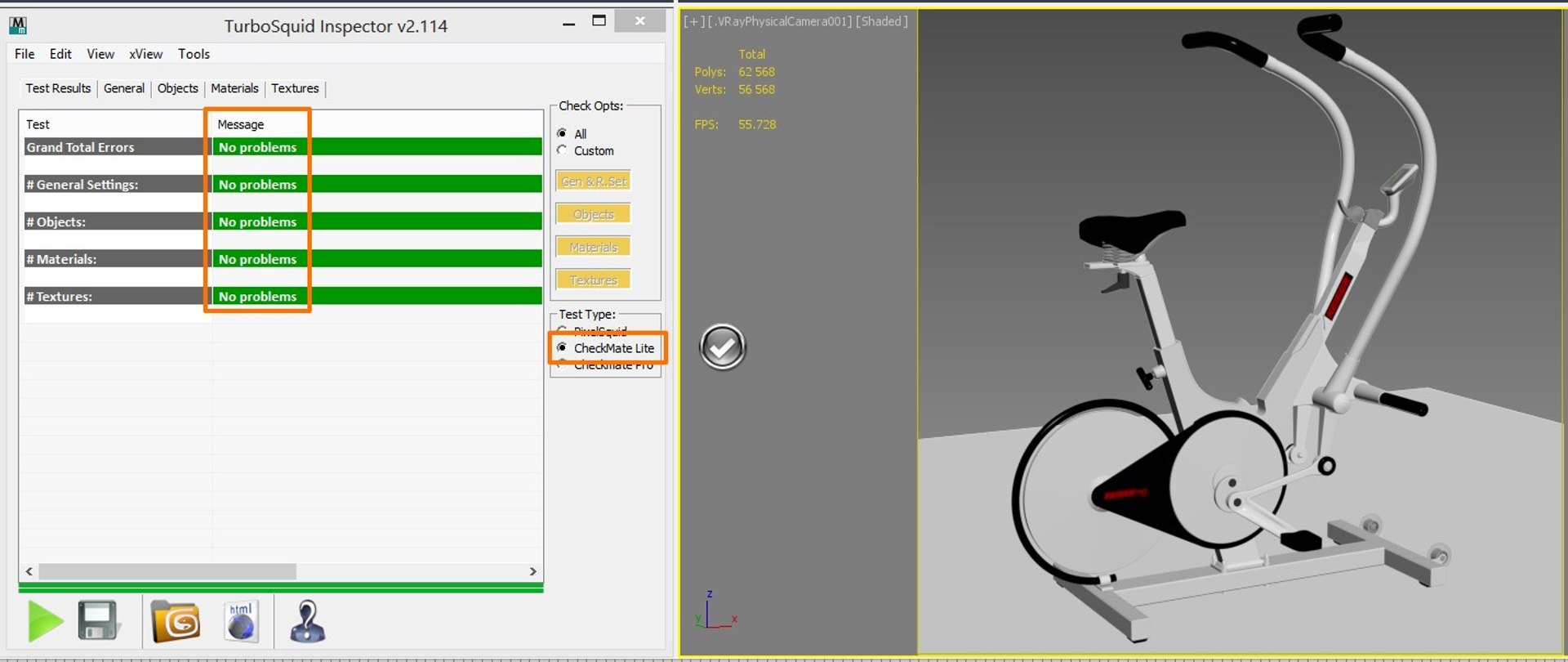Click the round checkmark badge in viewport
The width and height of the screenshot is (1568, 662).
(723, 347)
